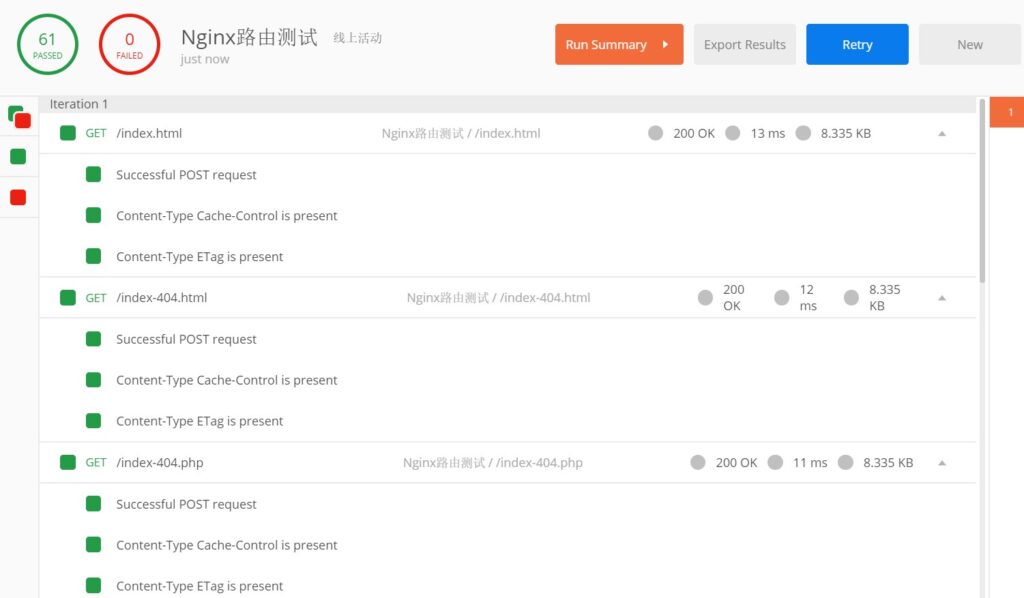Viewport: 1024px width, 598px height.
Task: Select the orange iteration 1 tab
Action: [1008, 113]
